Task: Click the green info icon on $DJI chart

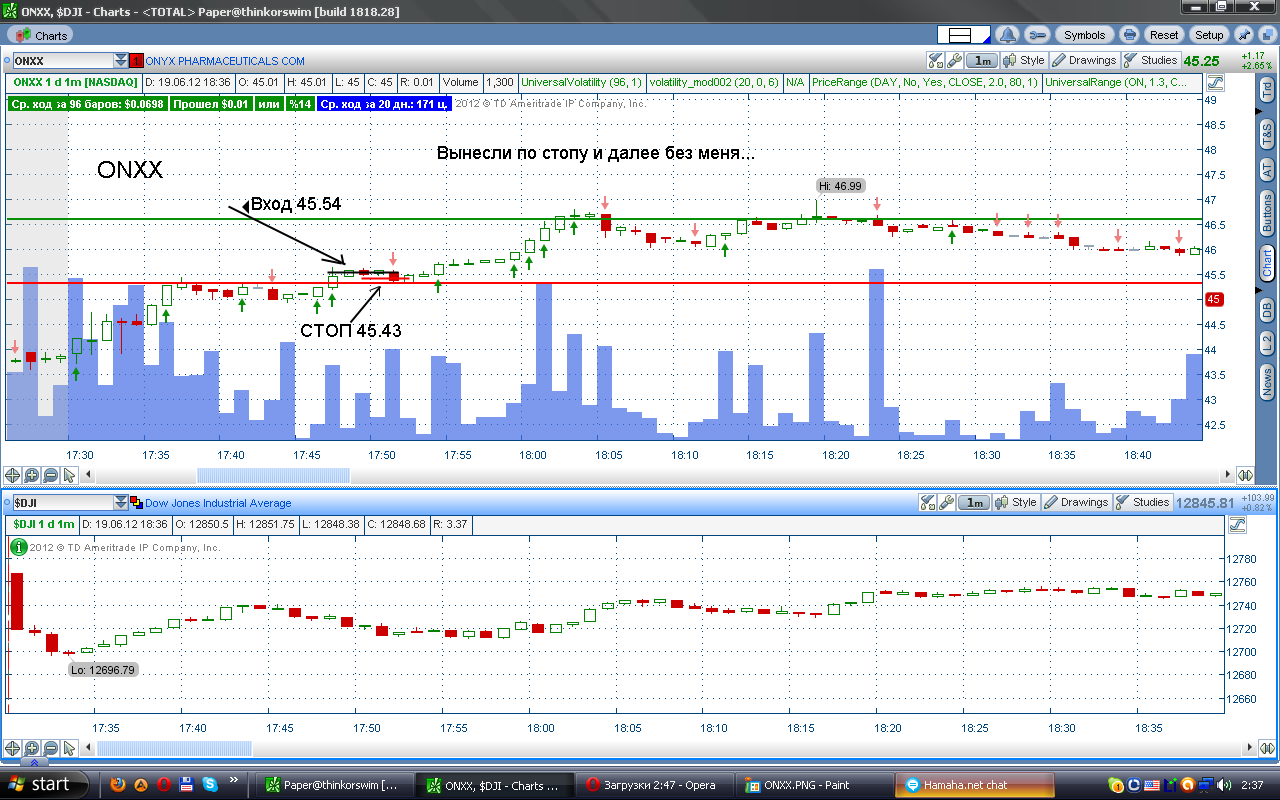Action: coord(17,547)
